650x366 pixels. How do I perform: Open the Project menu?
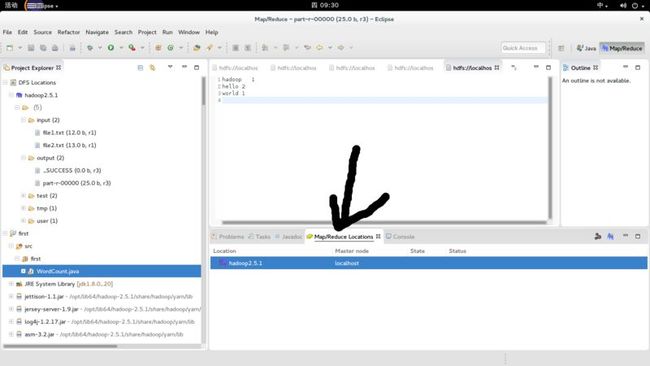pyautogui.click(x=147, y=32)
